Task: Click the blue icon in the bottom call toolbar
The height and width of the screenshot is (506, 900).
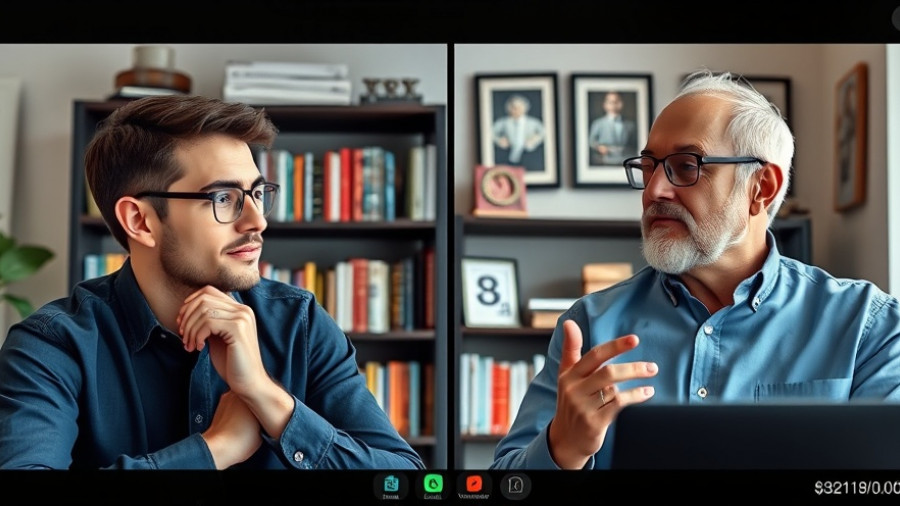Action: point(391,484)
